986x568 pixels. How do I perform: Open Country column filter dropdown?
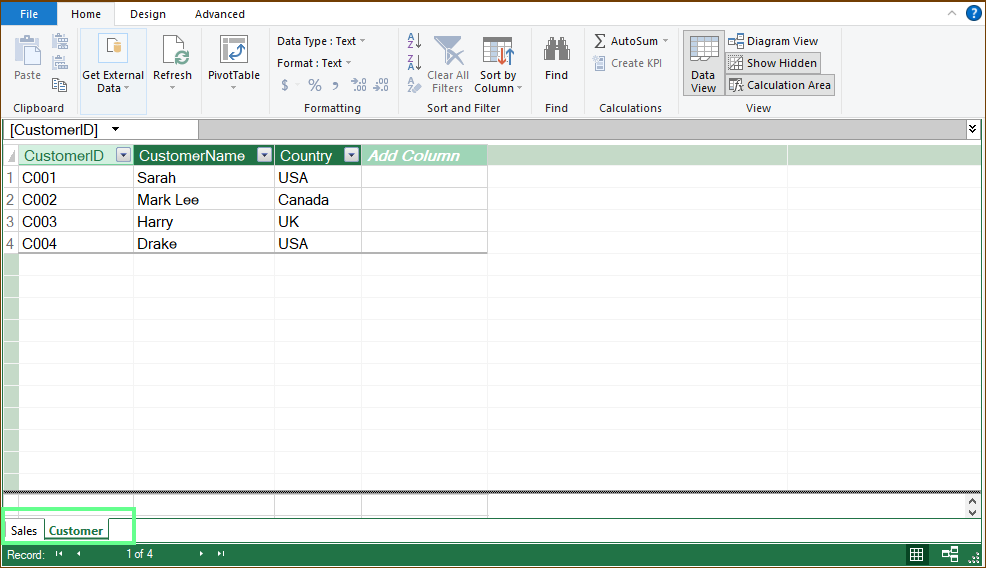point(352,155)
